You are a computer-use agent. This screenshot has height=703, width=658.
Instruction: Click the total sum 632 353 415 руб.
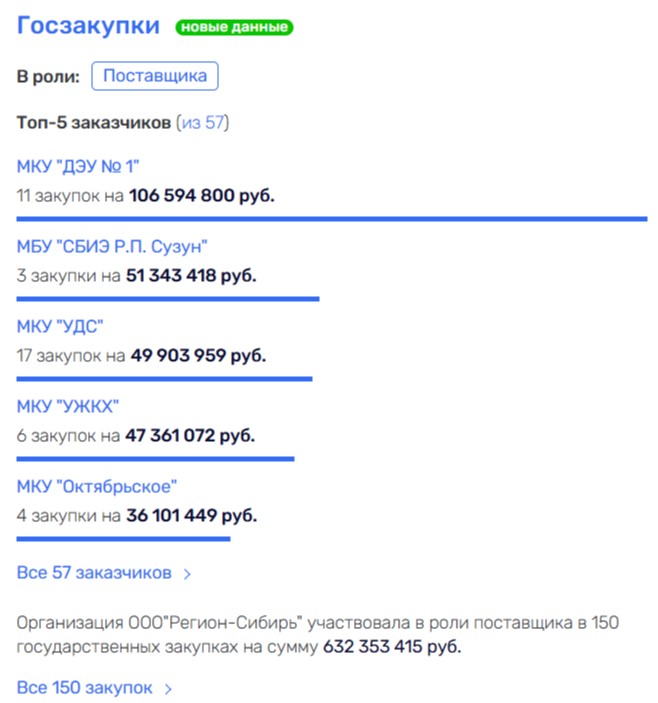point(392,647)
